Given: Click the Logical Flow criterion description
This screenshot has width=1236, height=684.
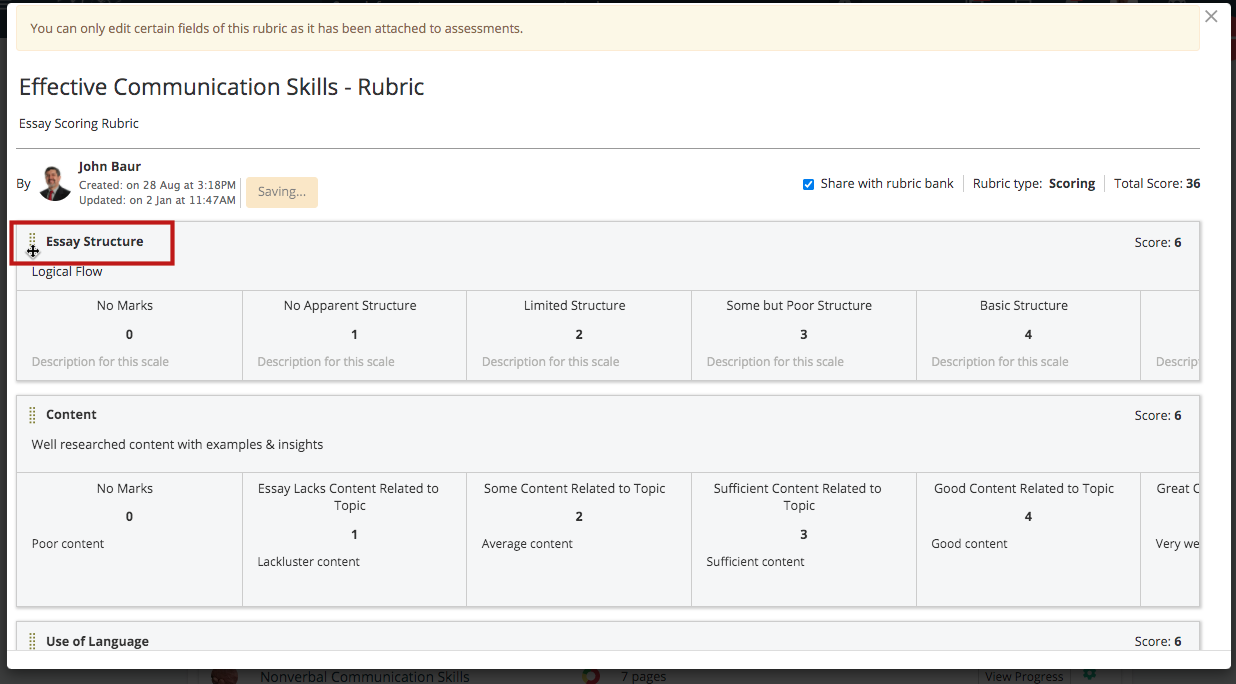Looking at the screenshot, I should point(67,272).
